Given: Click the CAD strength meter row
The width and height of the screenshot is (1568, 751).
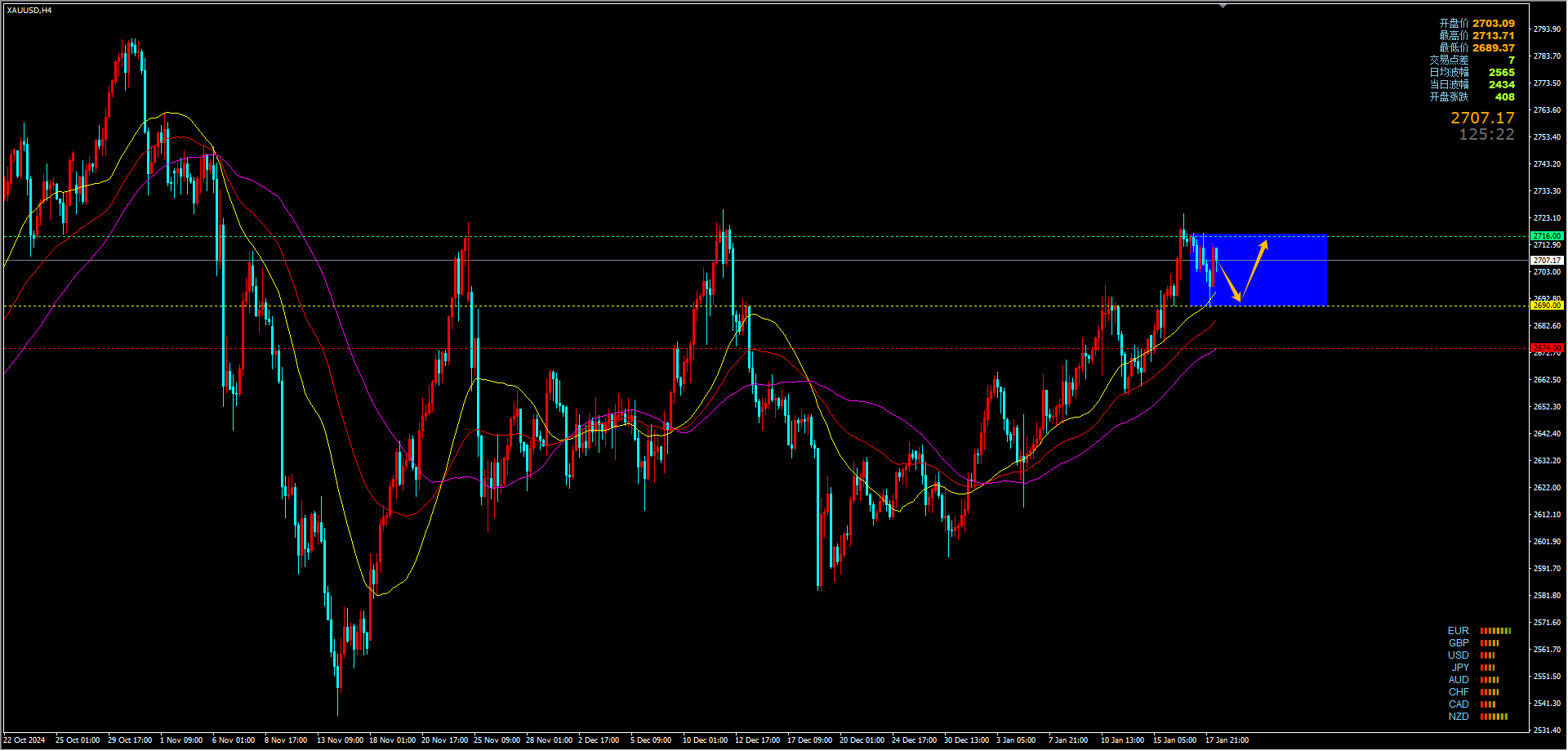Looking at the screenshot, I should pos(1472,704).
